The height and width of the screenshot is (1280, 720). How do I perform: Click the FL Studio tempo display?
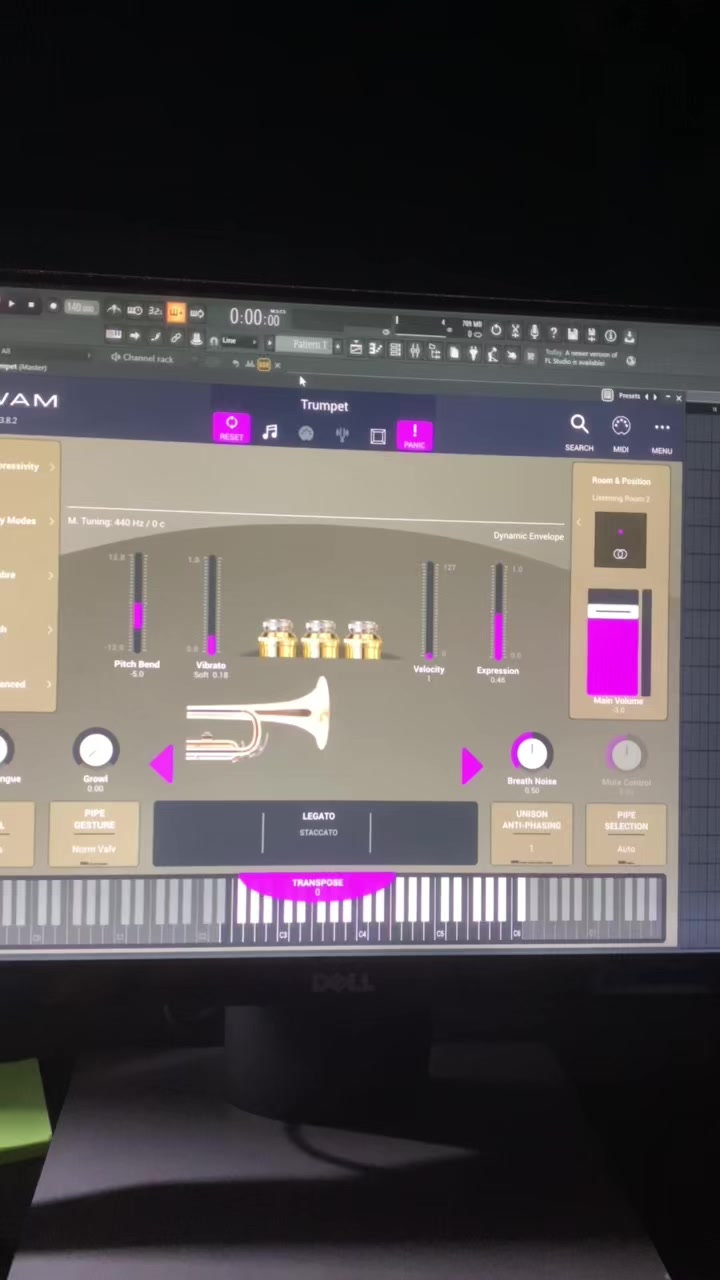[x=80, y=307]
